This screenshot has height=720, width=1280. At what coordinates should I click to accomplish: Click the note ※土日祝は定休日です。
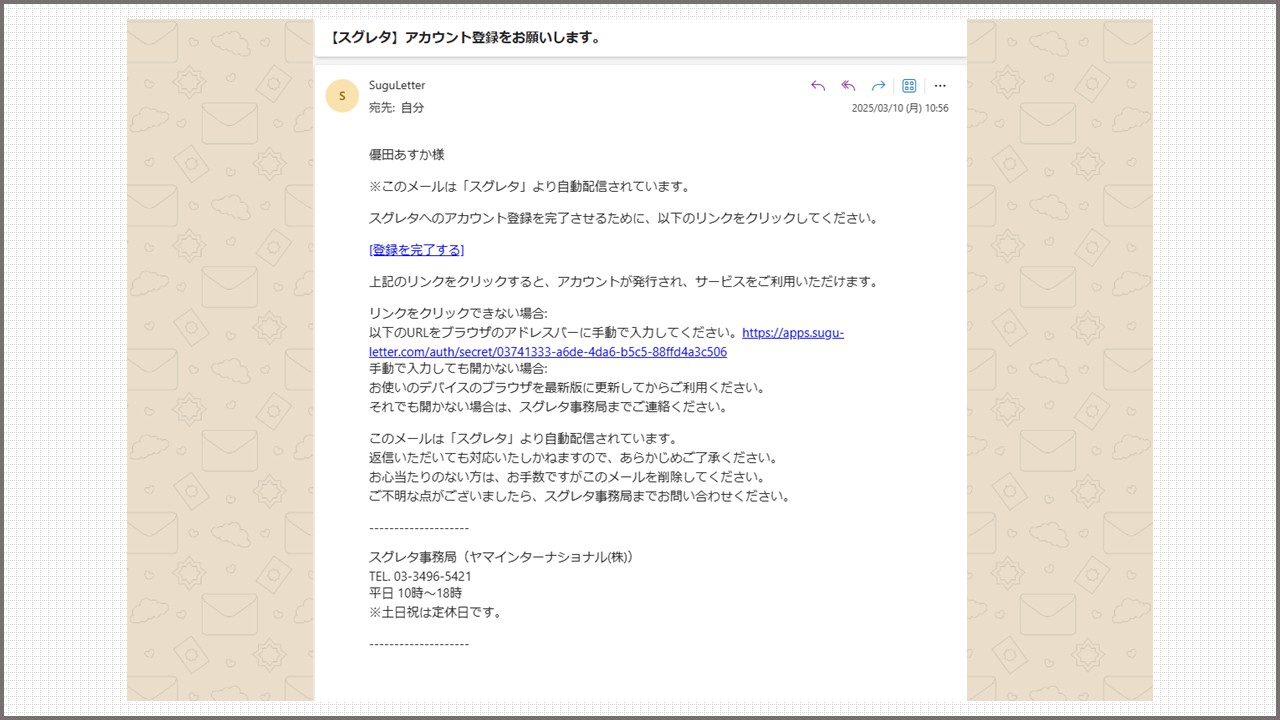(436, 612)
